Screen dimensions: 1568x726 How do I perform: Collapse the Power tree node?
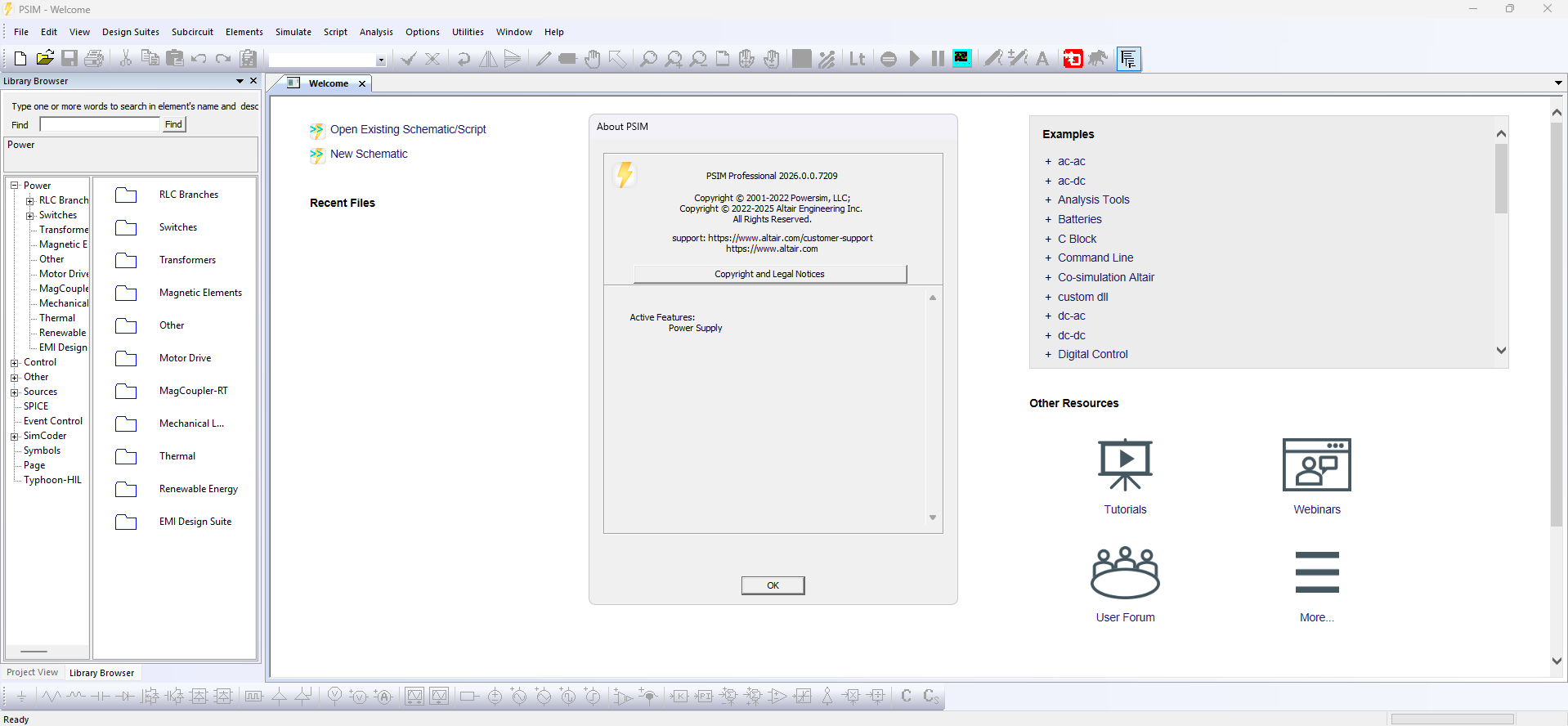(15, 186)
